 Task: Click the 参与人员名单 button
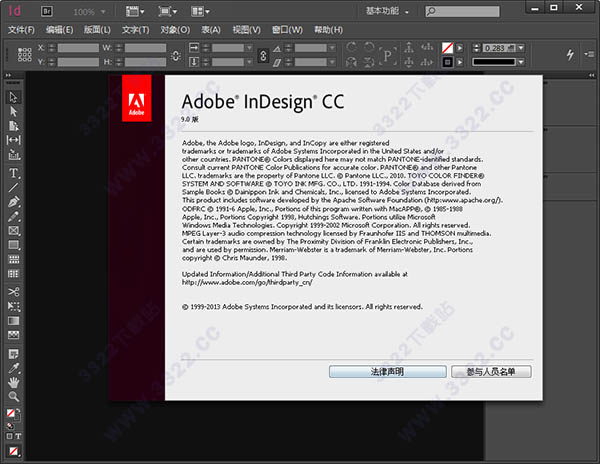point(491,371)
